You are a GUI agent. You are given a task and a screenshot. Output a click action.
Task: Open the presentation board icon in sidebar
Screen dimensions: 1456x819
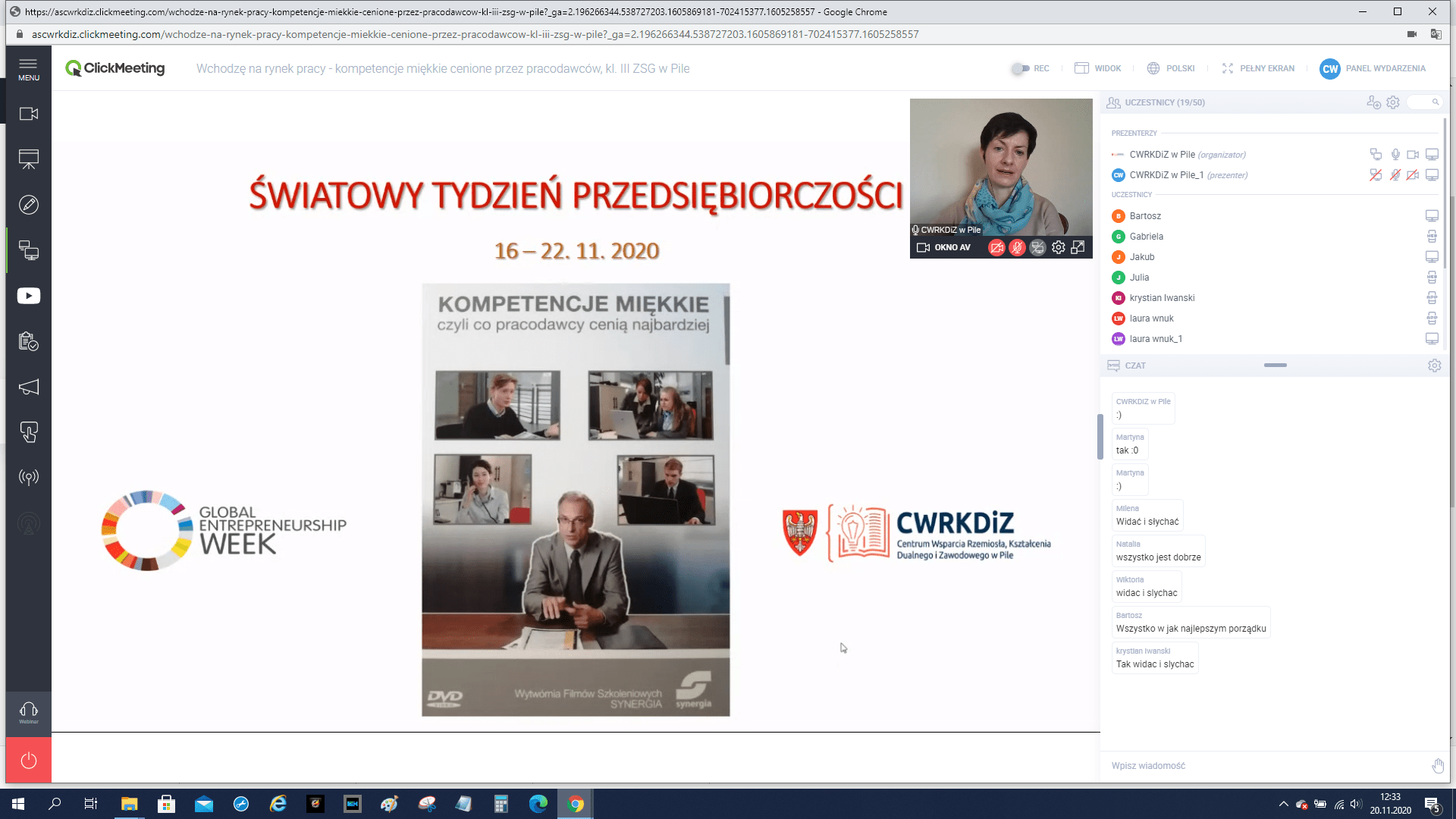[x=29, y=159]
